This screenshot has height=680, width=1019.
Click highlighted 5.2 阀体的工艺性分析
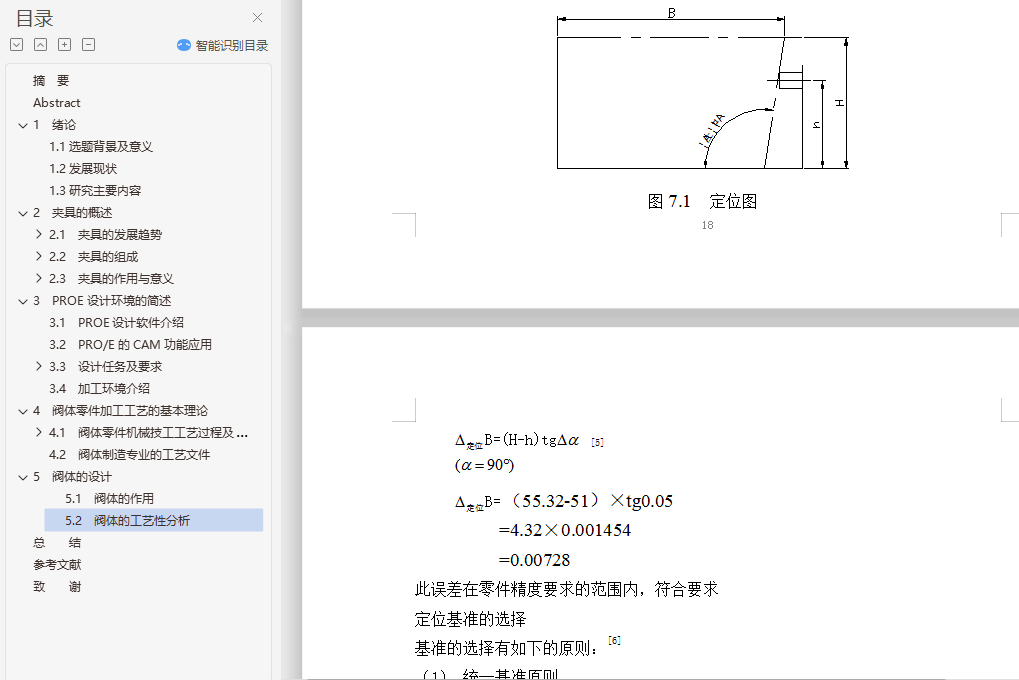pyautogui.click(x=153, y=520)
